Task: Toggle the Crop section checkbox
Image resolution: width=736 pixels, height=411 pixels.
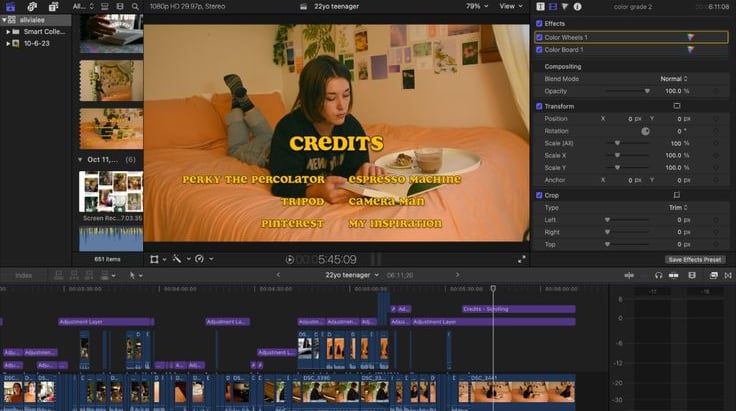Action: [539, 195]
